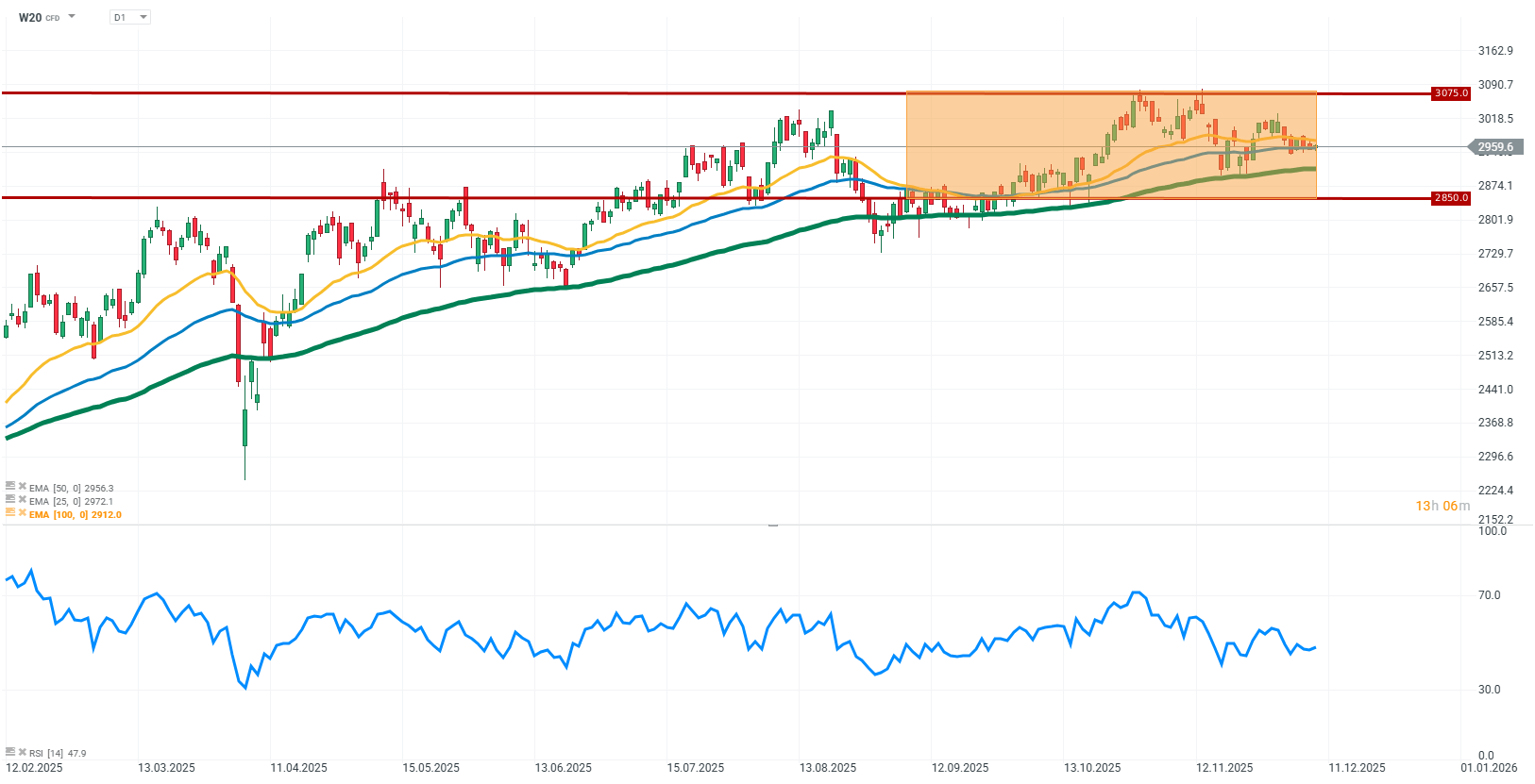Click the 12.02.2025 date label
The width and height of the screenshot is (1535, 784).
[x=34, y=768]
